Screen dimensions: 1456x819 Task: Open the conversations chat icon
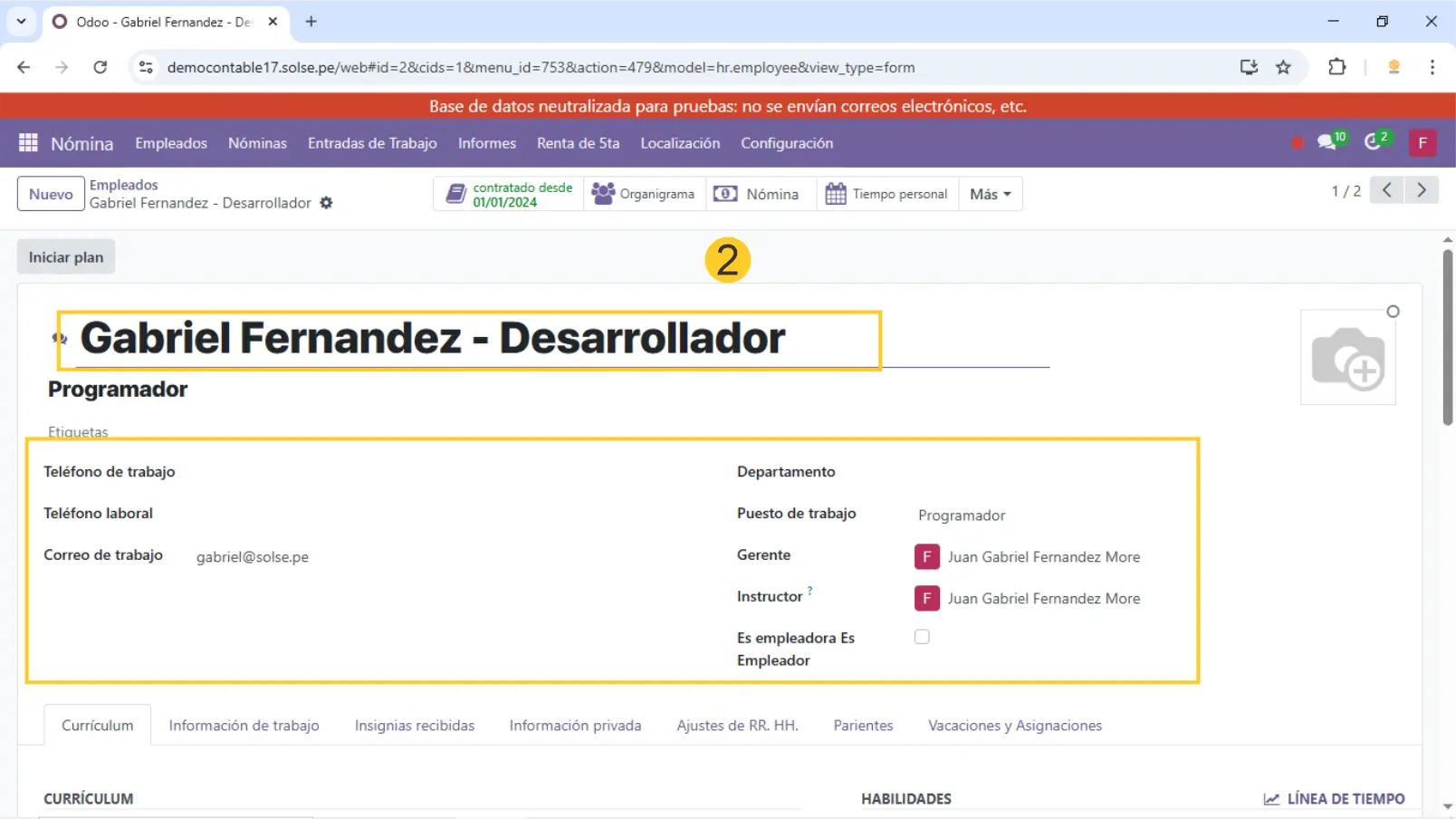point(1327,142)
